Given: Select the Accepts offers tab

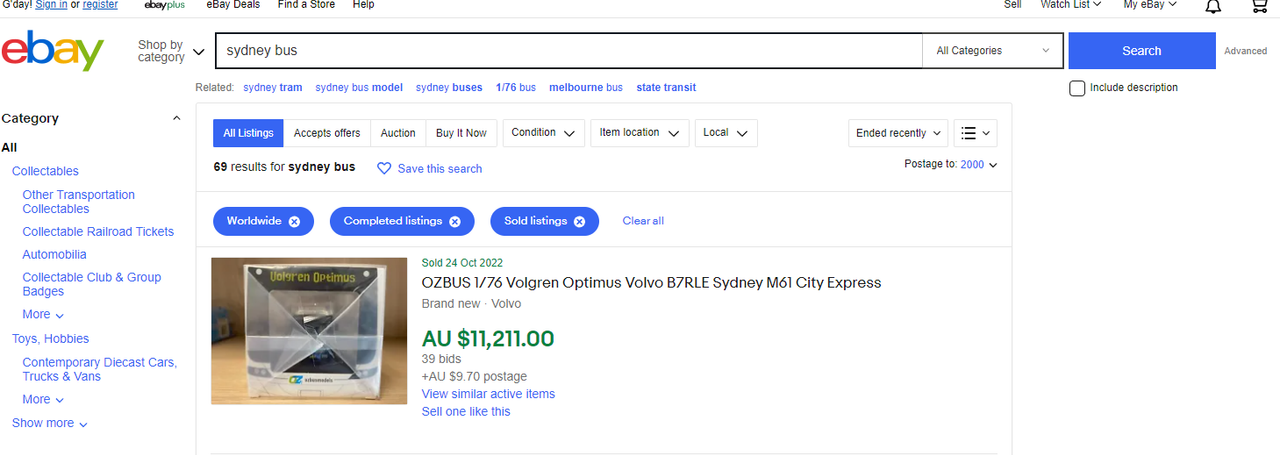Looking at the screenshot, I should click(x=327, y=133).
